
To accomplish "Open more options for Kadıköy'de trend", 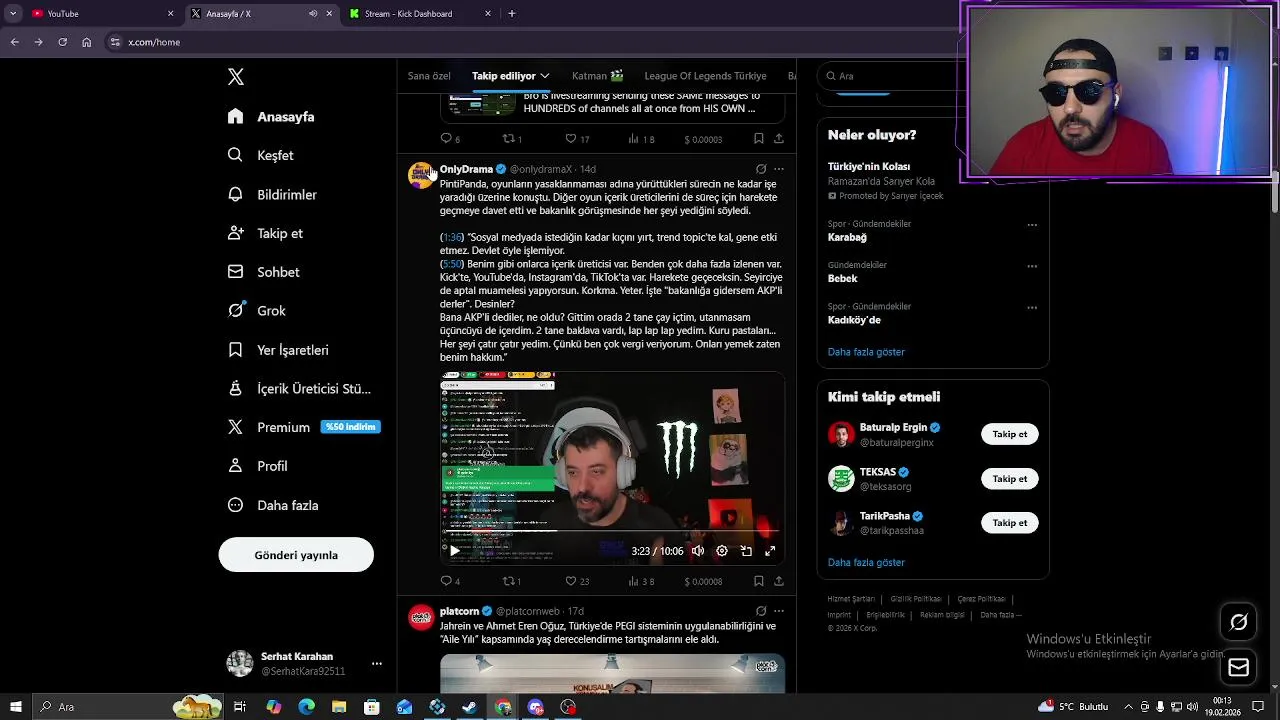I will click(x=1032, y=307).
